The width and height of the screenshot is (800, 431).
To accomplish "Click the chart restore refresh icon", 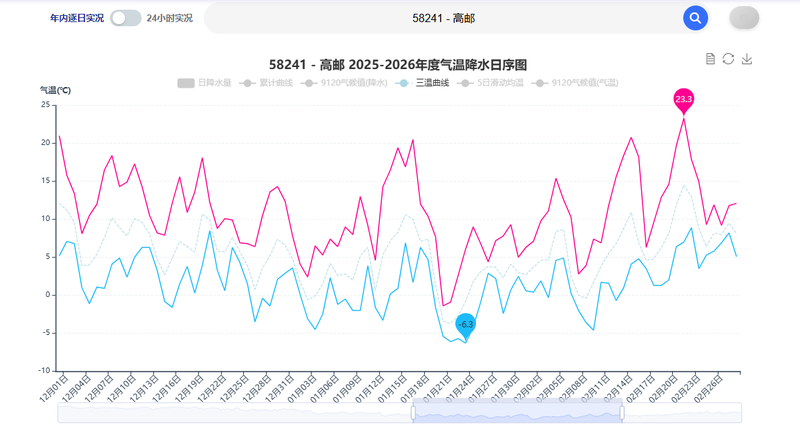I will 728,59.
